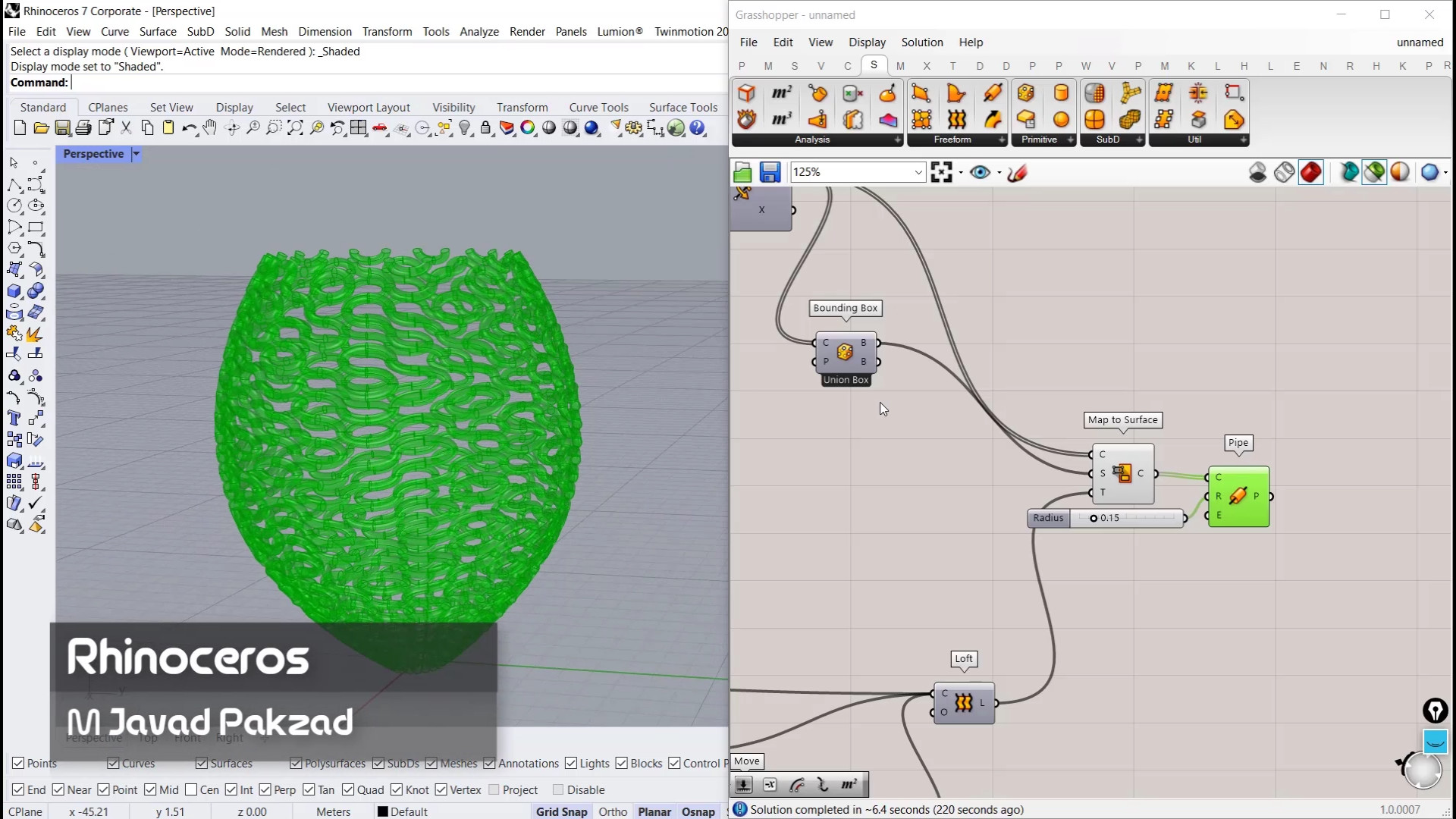Click the Loft component icon on canvas

coord(963,703)
